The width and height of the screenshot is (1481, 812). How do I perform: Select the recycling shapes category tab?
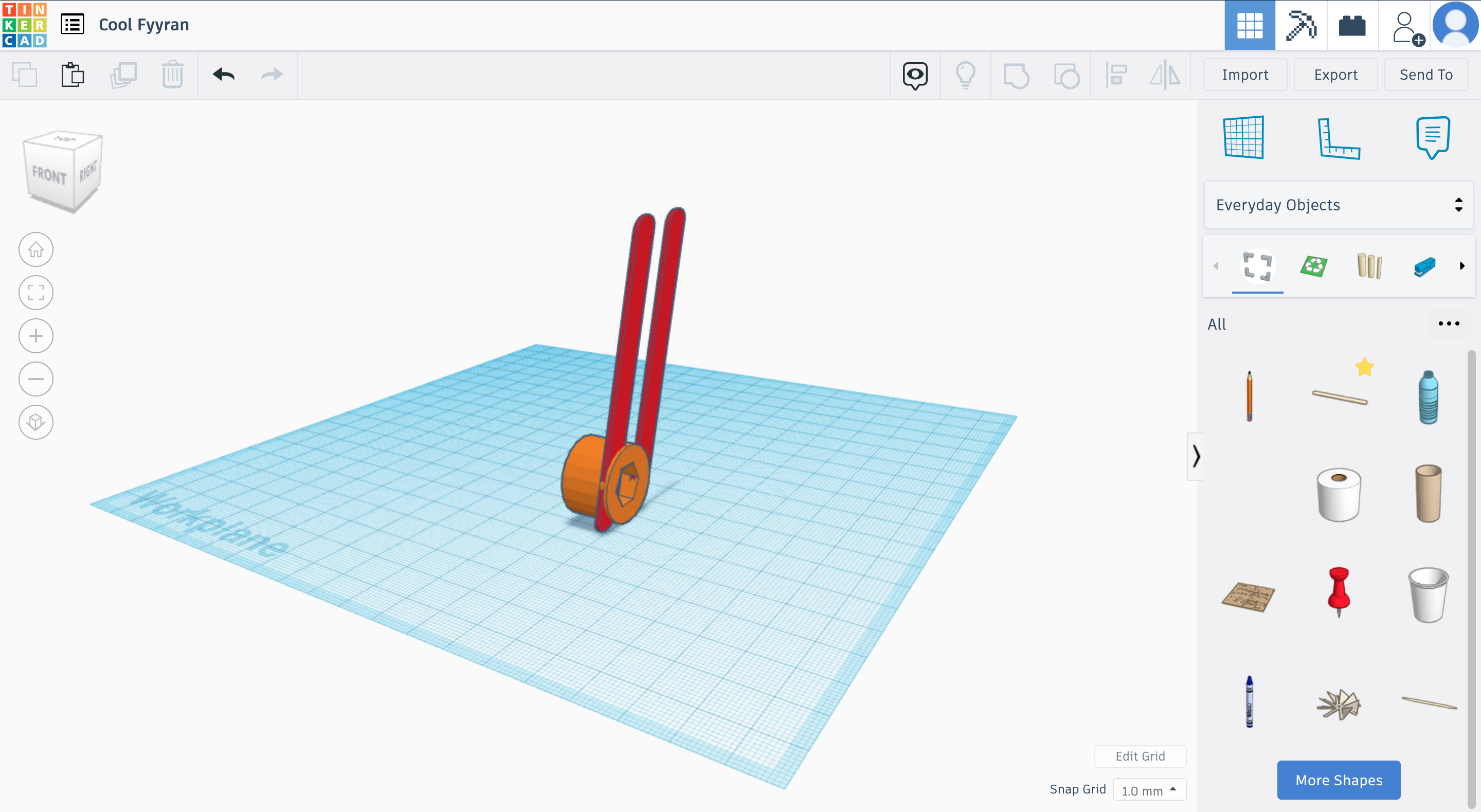tap(1314, 266)
